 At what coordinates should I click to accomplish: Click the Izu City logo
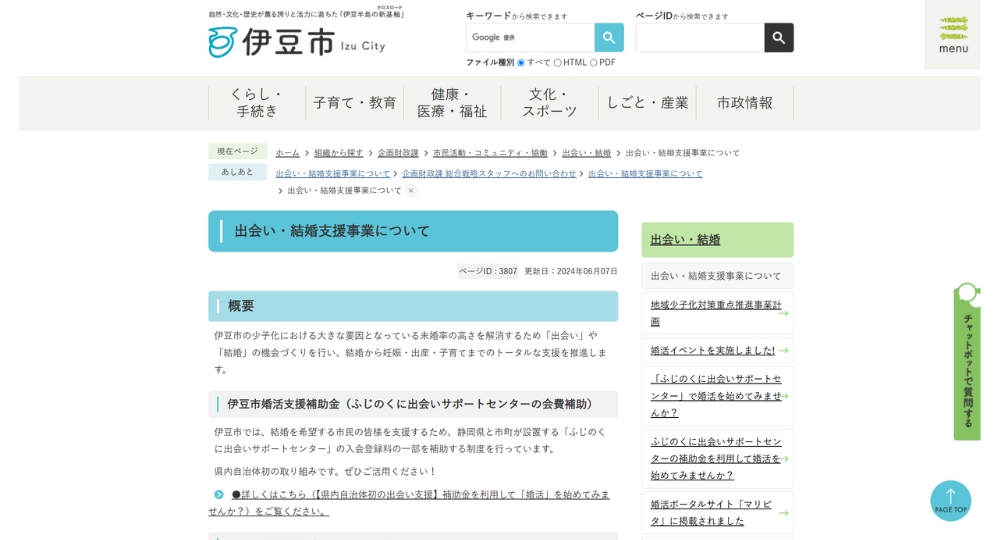(297, 42)
